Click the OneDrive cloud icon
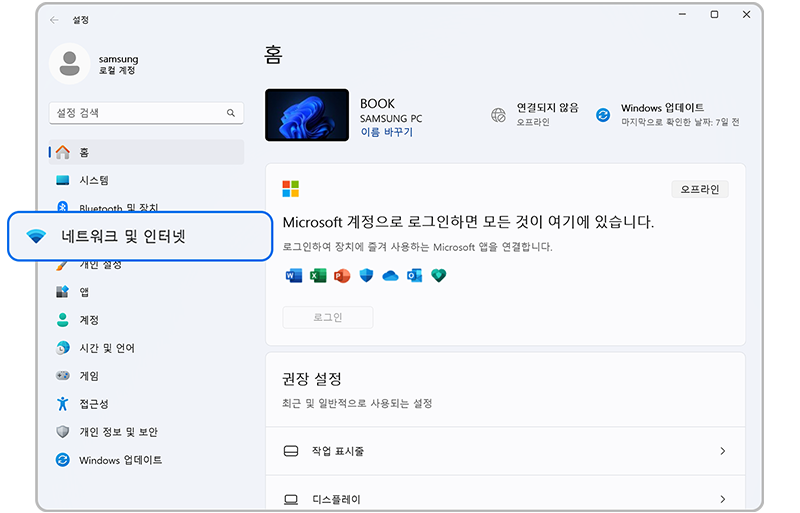Image resolution: width=800 pixels, height=513 pixels. [390, 276]
